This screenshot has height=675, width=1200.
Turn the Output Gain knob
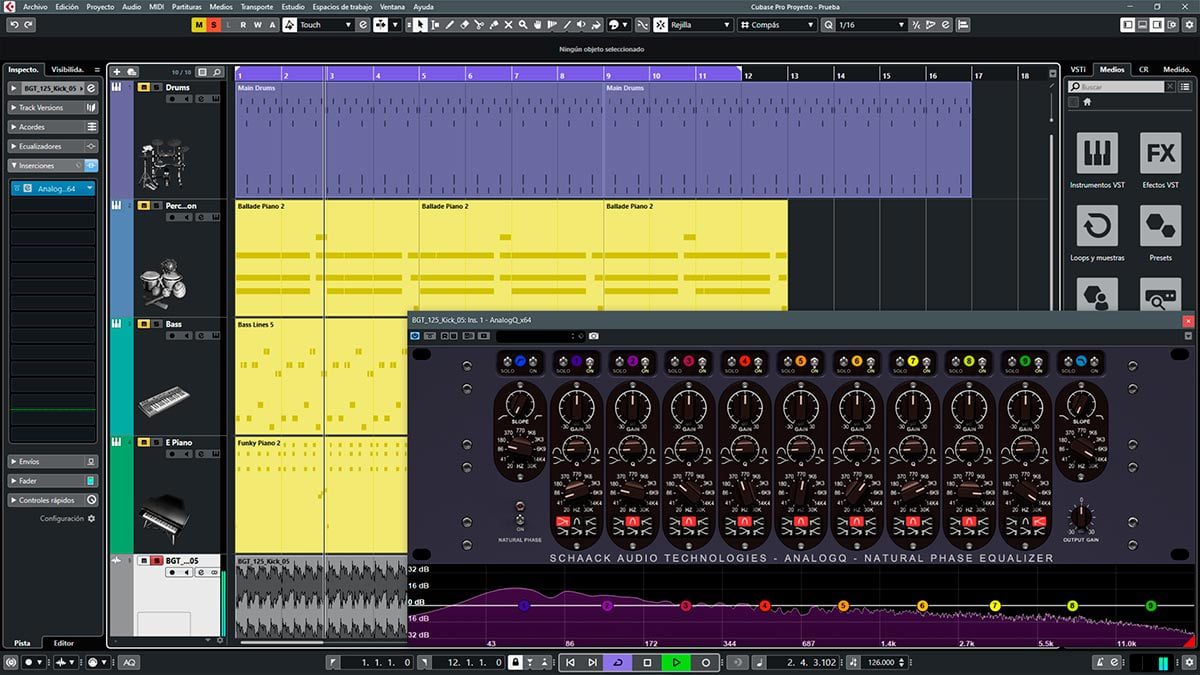1080,517
